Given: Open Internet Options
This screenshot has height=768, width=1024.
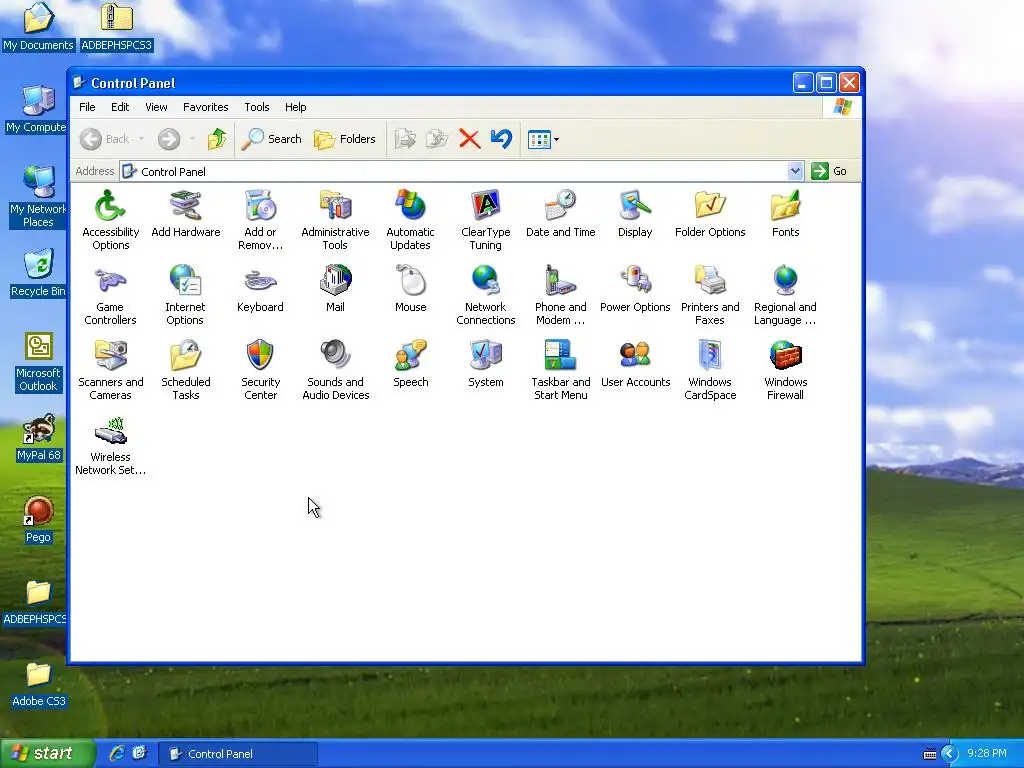Looking at the screenshot, I should (185, 295).
